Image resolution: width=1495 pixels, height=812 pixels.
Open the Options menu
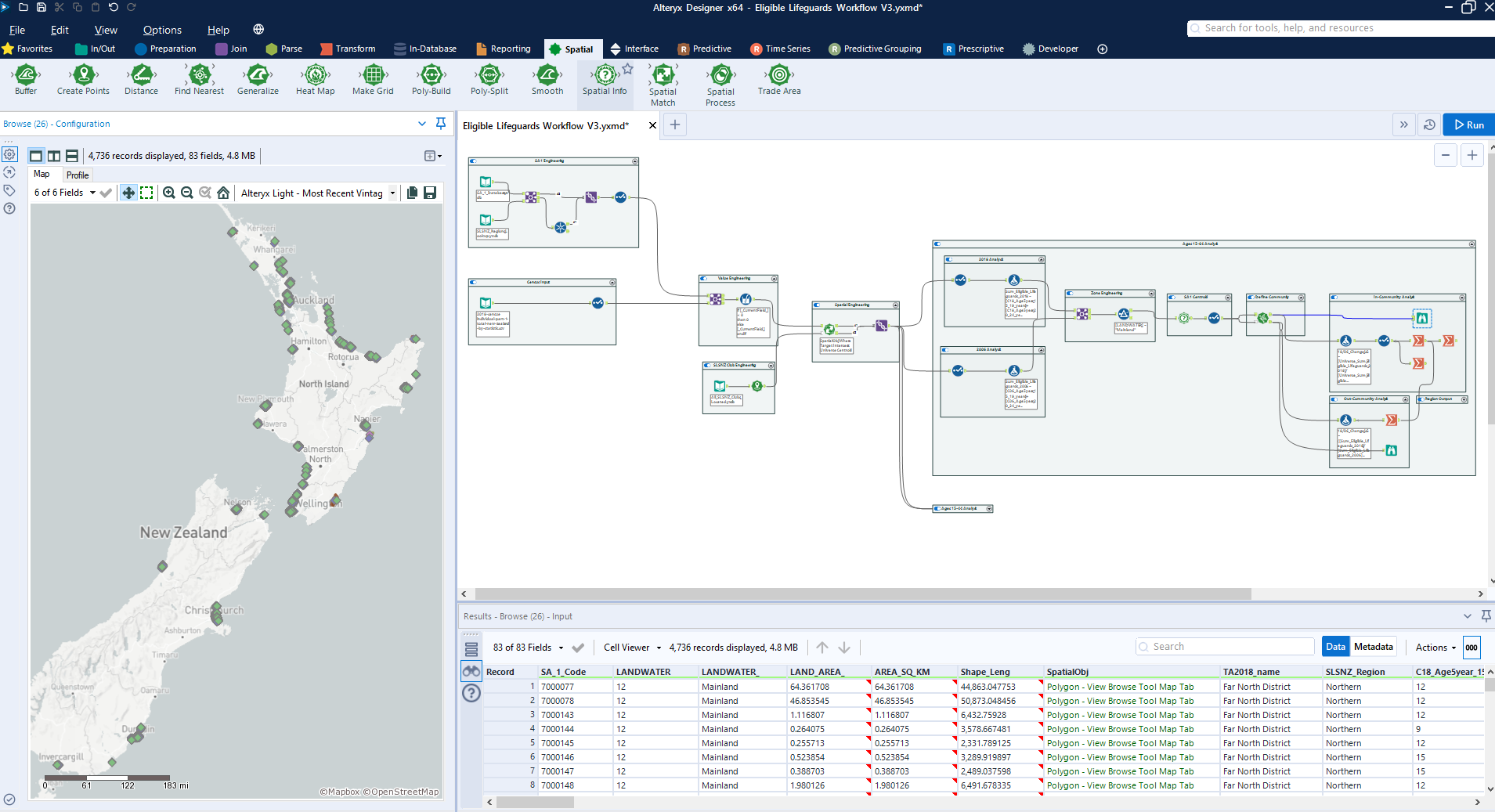[162, 30]
